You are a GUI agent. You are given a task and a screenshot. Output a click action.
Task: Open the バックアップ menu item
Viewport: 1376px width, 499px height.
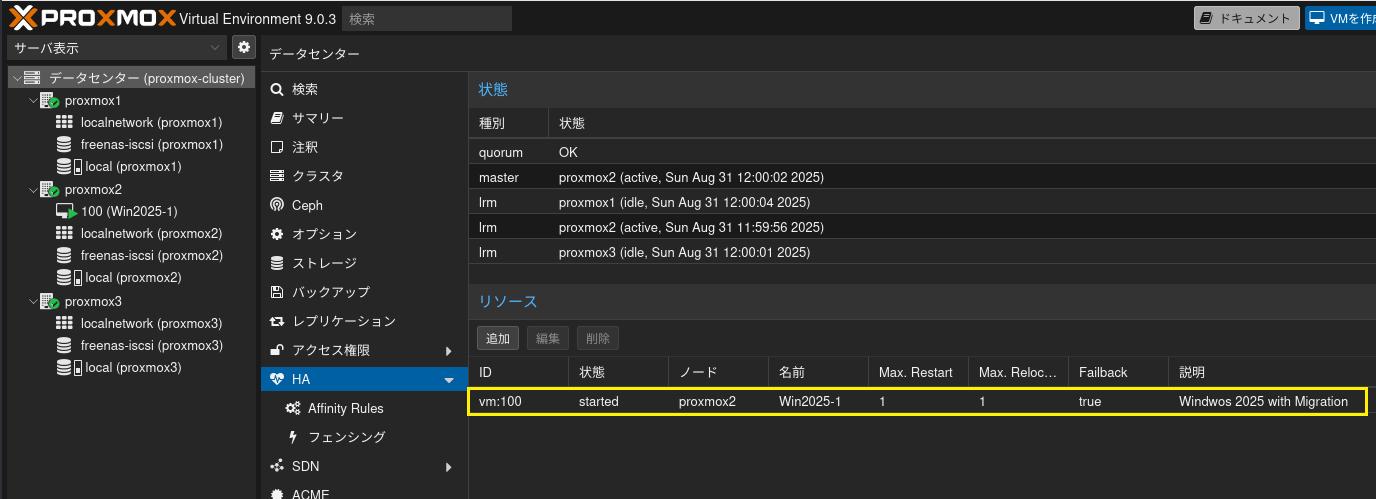tap(364, 292)
